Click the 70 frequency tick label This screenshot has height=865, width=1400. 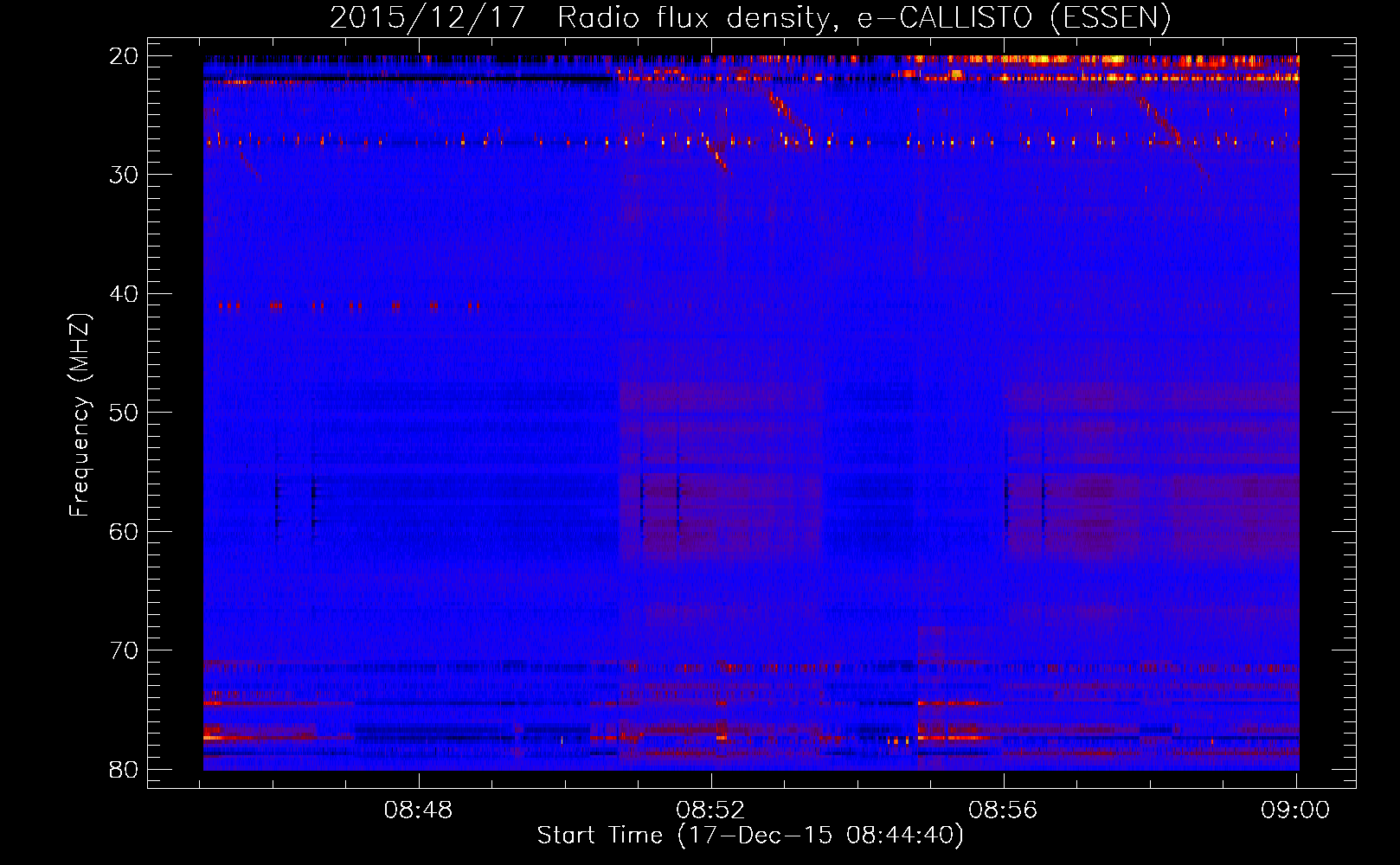coord(125,650)
